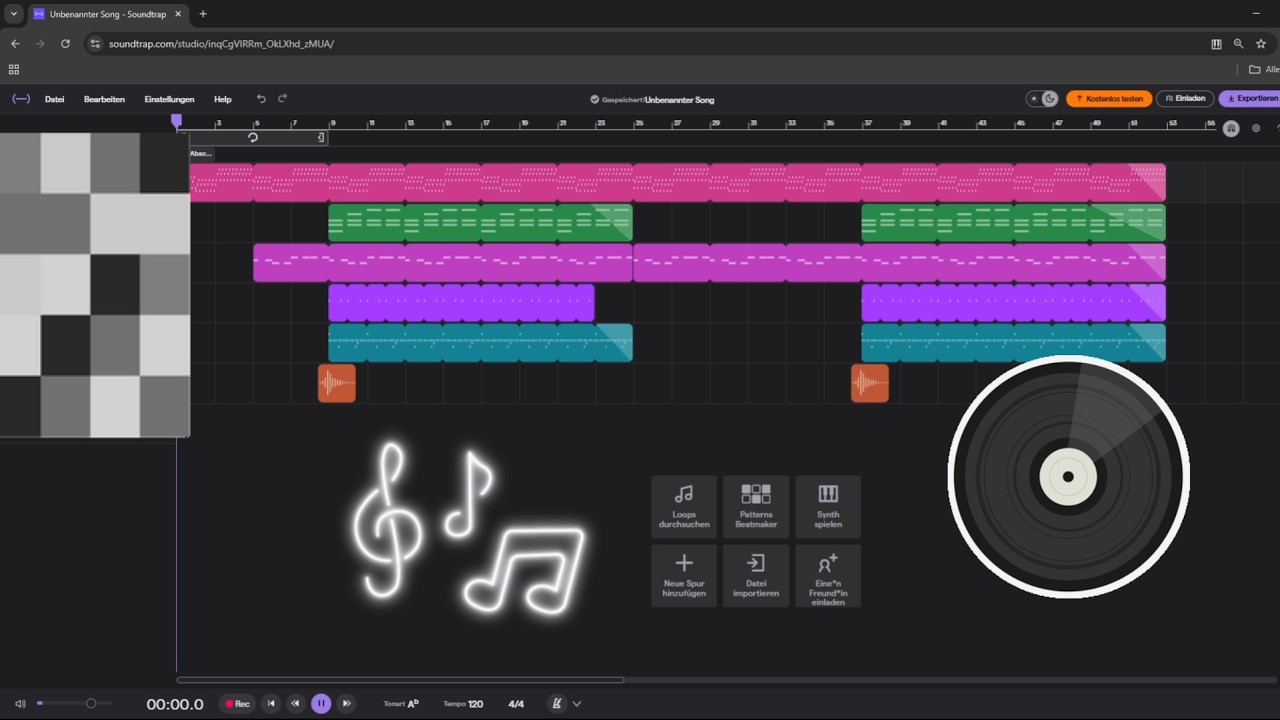Click the site info icon in address bar
The image size is (1280, 720).
[x=95, y=44]
